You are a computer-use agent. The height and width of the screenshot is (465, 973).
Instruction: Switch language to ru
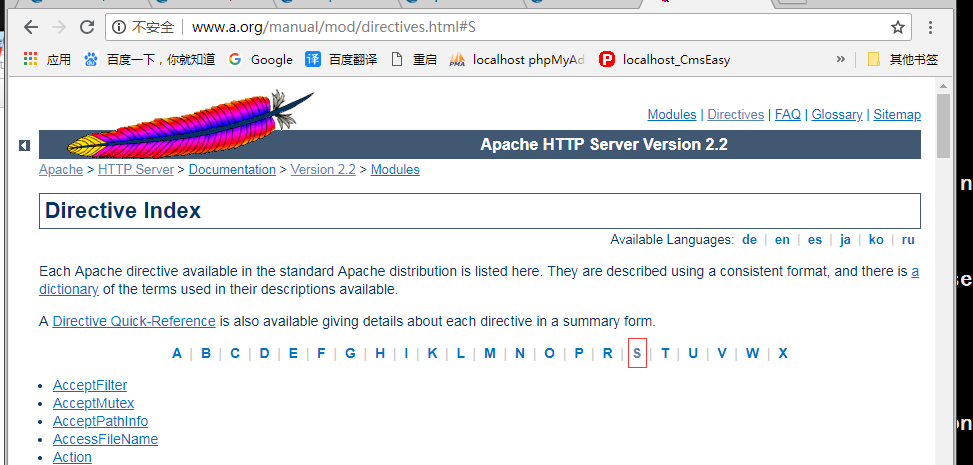tap(908, 240)
